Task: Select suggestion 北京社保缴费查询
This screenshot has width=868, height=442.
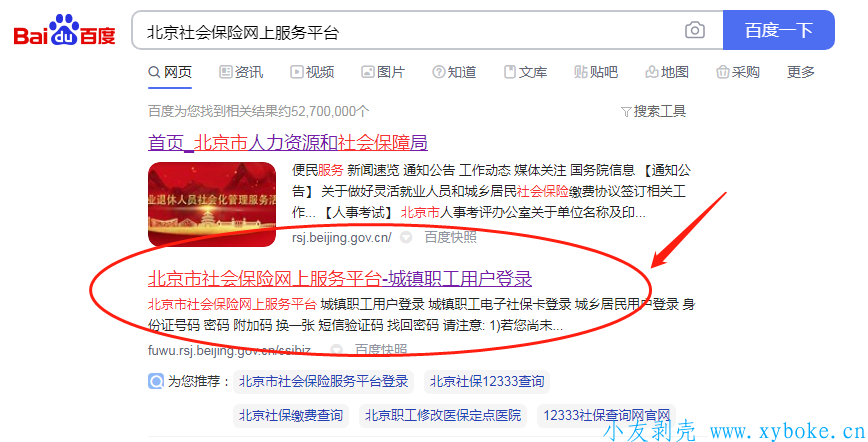Action: click(291, 415)
